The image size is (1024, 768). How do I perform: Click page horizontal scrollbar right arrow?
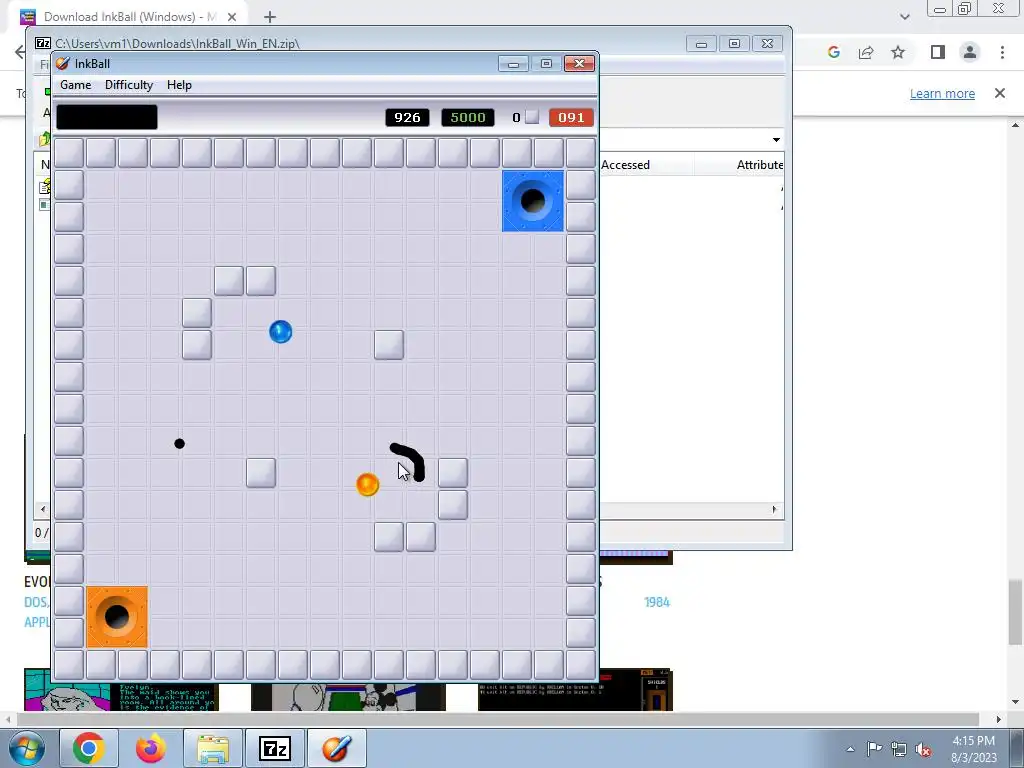pos(999,719)
